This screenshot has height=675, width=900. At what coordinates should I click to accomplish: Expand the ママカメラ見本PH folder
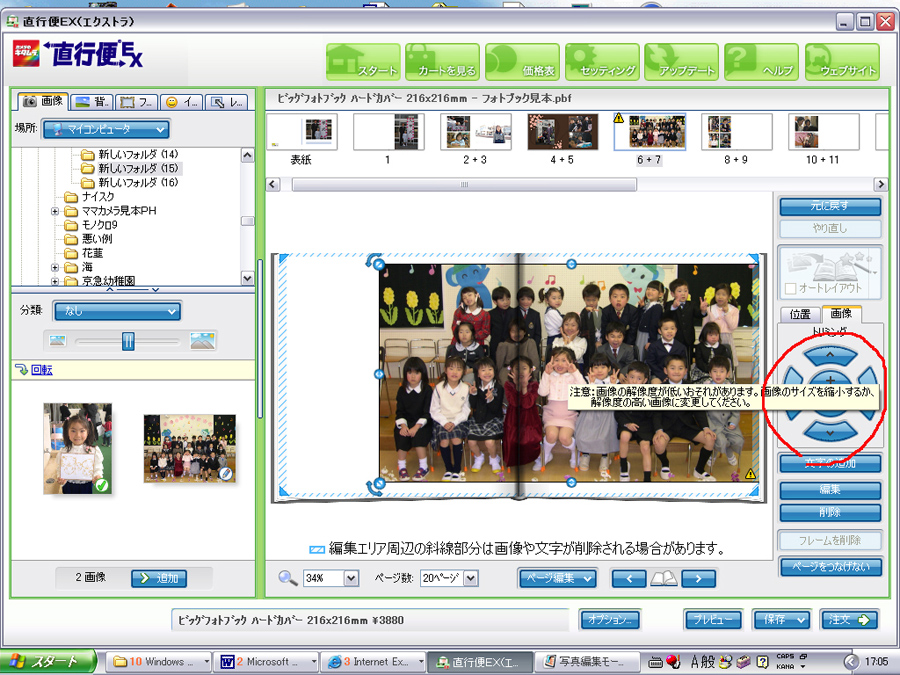pyautogui.click(x=56, y=211)
